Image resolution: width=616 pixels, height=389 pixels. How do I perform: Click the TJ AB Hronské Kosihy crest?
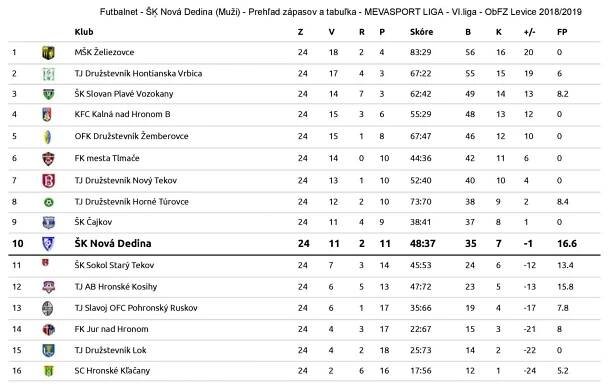point(48,287)
